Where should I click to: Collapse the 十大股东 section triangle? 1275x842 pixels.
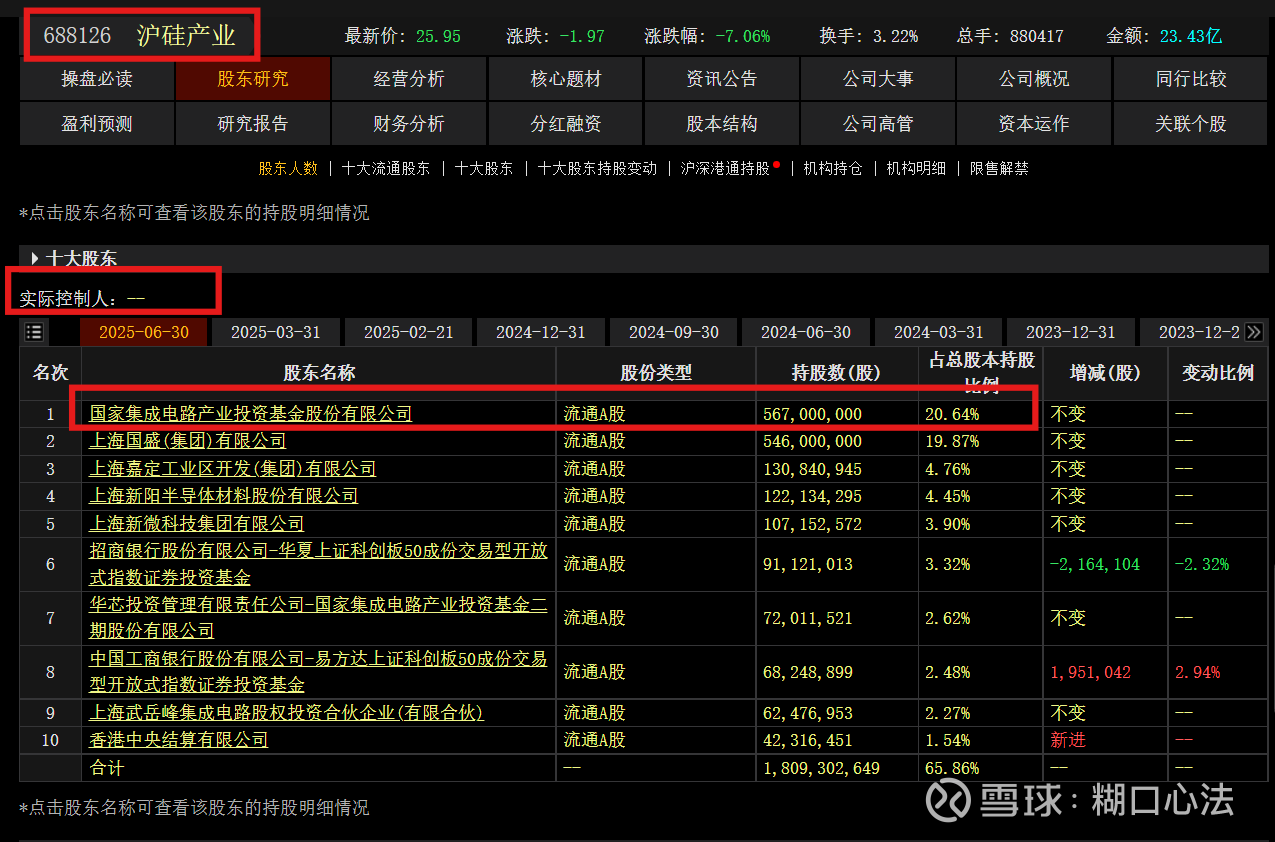[x=36, y=259]
